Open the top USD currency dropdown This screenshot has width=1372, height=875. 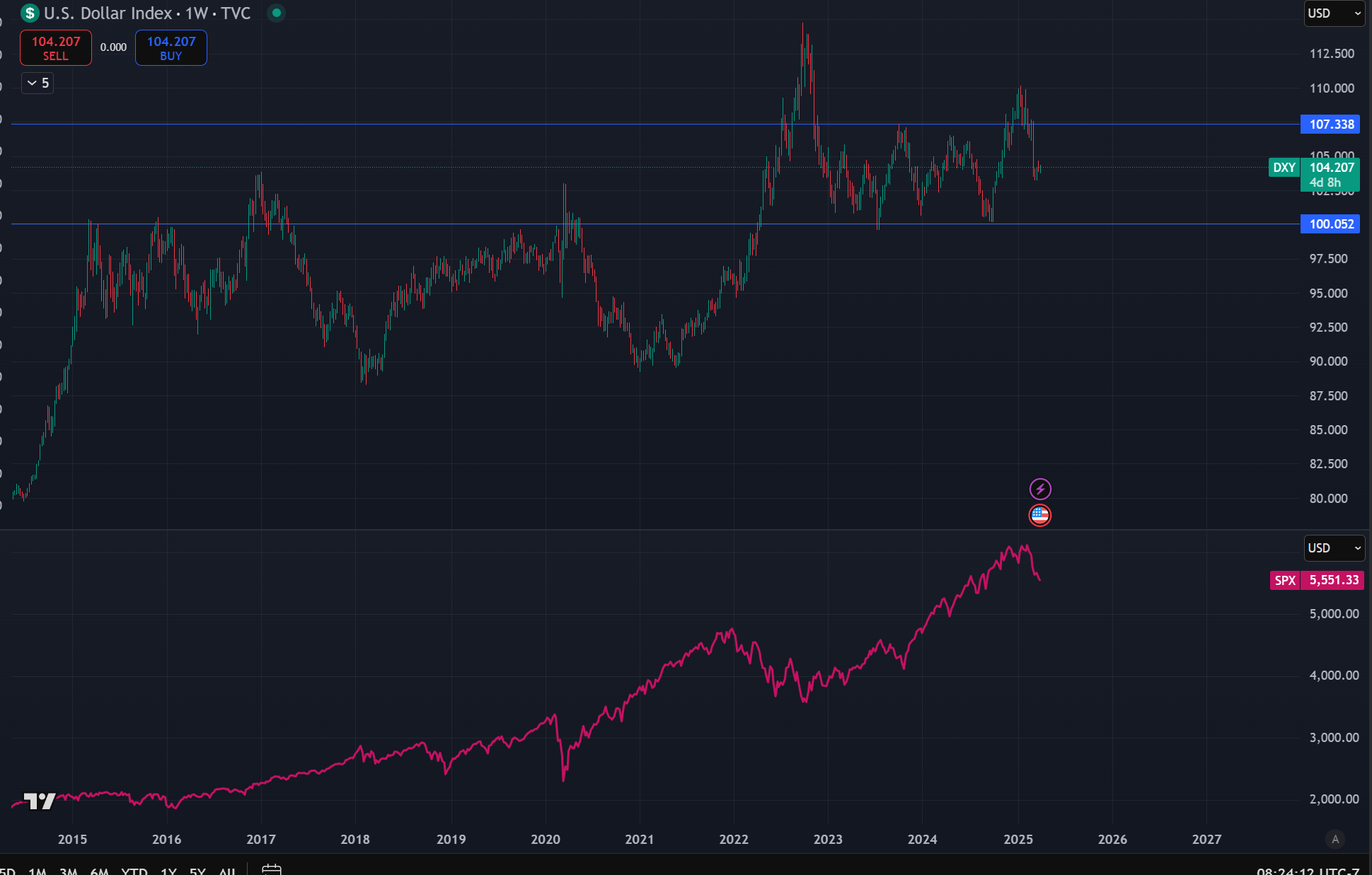click(x=1333, y=13)
